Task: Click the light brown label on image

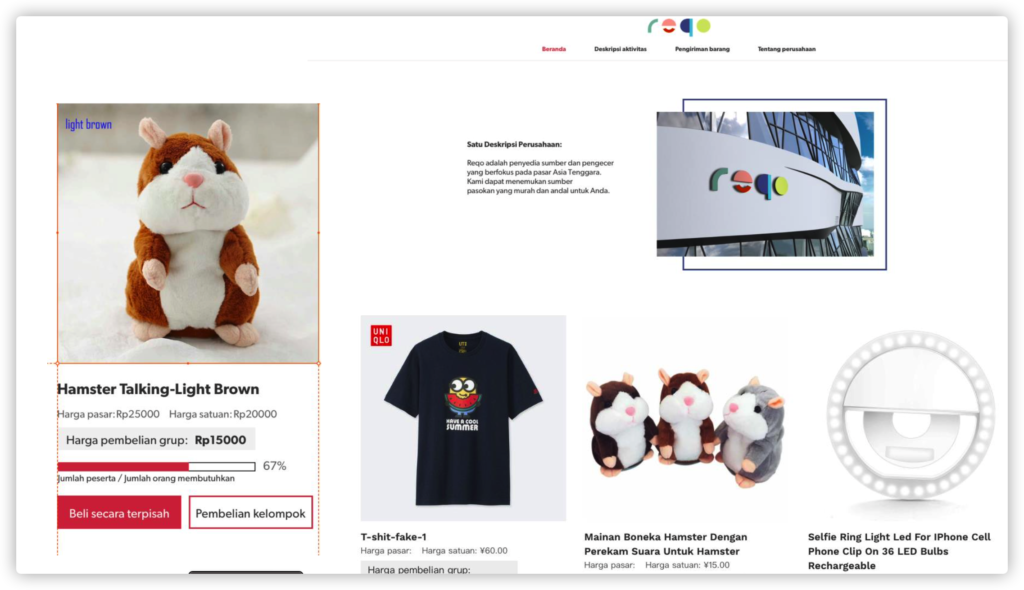Action: pos(88,124)
